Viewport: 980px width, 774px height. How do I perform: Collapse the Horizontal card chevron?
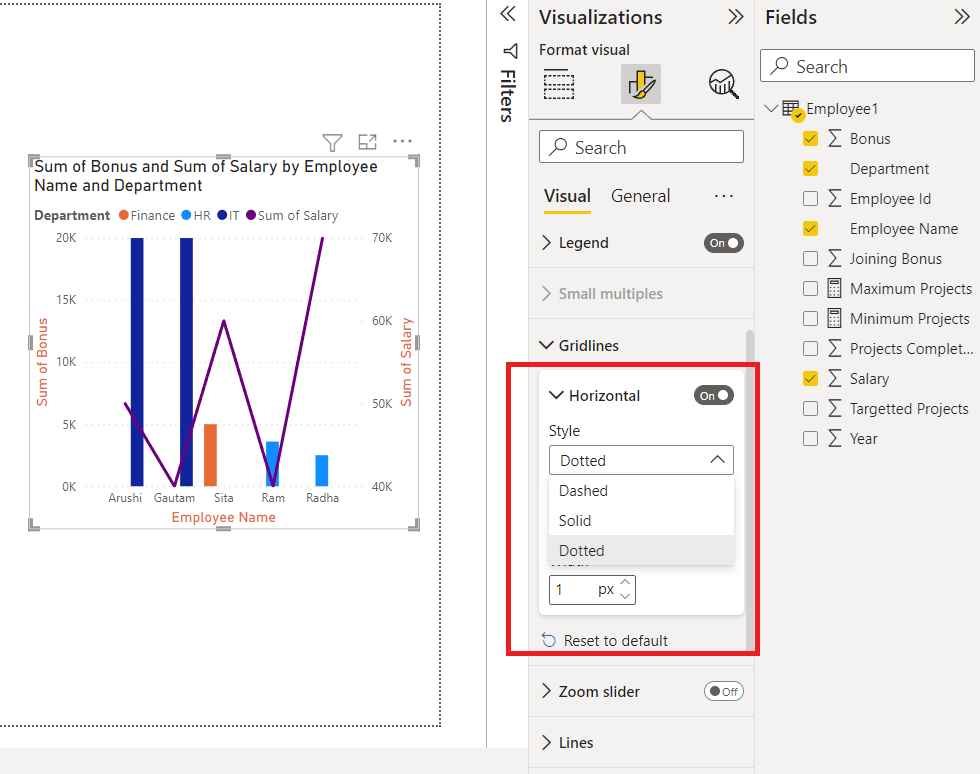556,395
